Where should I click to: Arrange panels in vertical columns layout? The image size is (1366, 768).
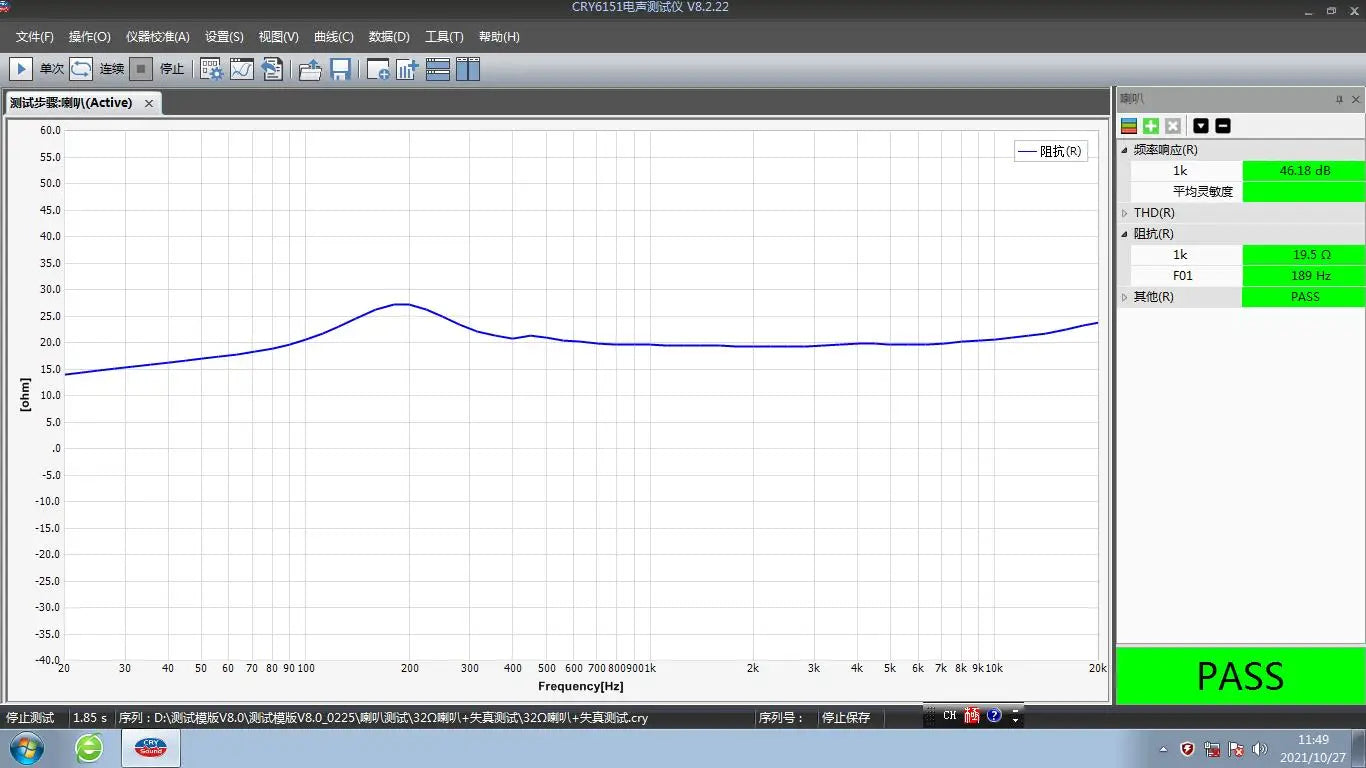click(468, 69)
